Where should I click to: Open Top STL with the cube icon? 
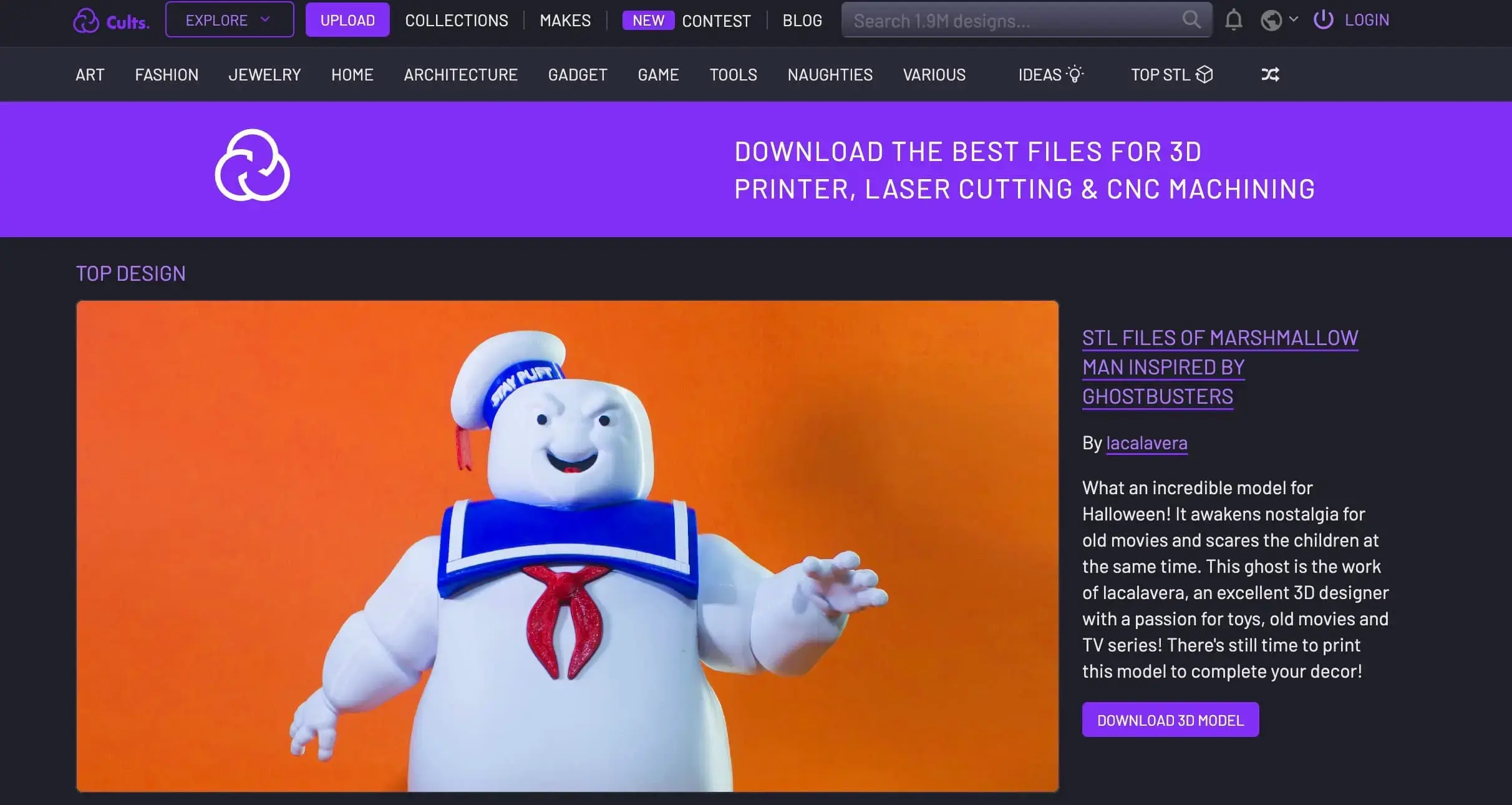pos(1171,75)
